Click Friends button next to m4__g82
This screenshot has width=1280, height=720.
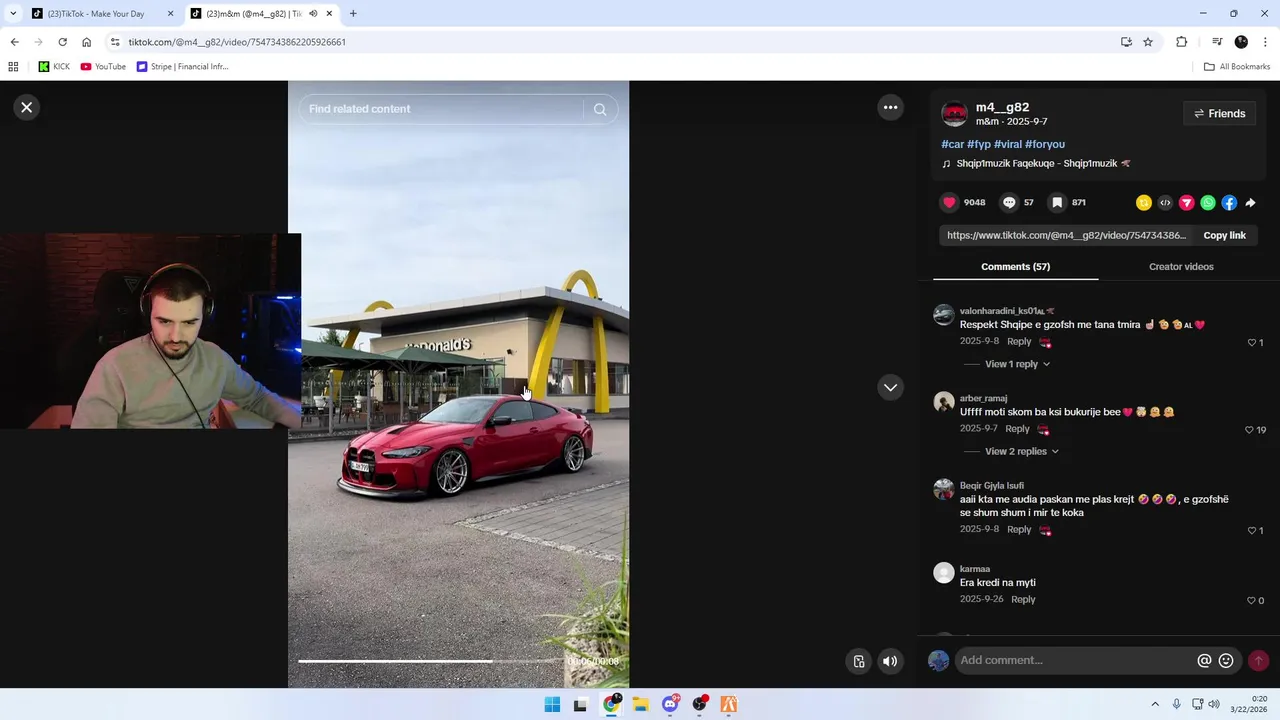coord(1219,114)
